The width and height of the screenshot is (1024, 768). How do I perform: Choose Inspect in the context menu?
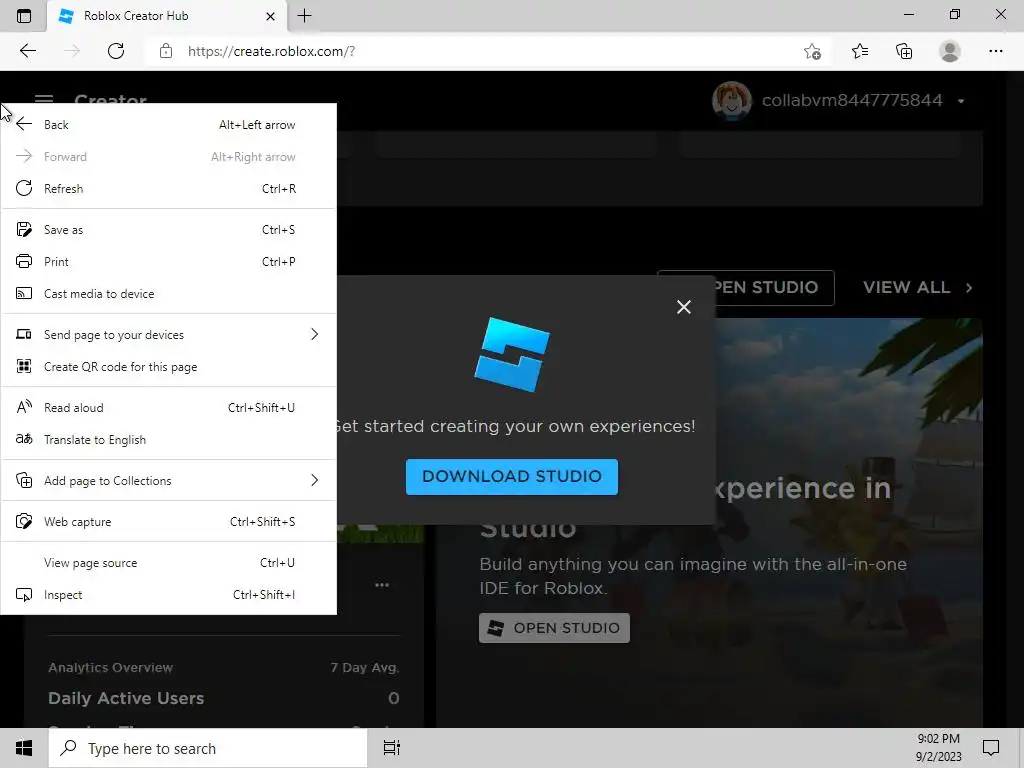(168, 595)
